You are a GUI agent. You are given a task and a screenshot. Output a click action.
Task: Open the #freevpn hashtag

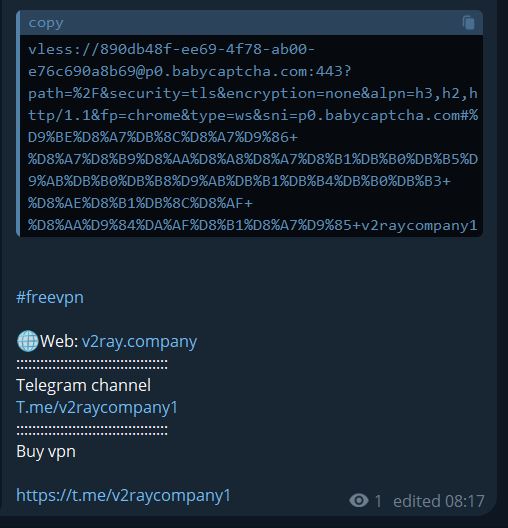(50, 297)
